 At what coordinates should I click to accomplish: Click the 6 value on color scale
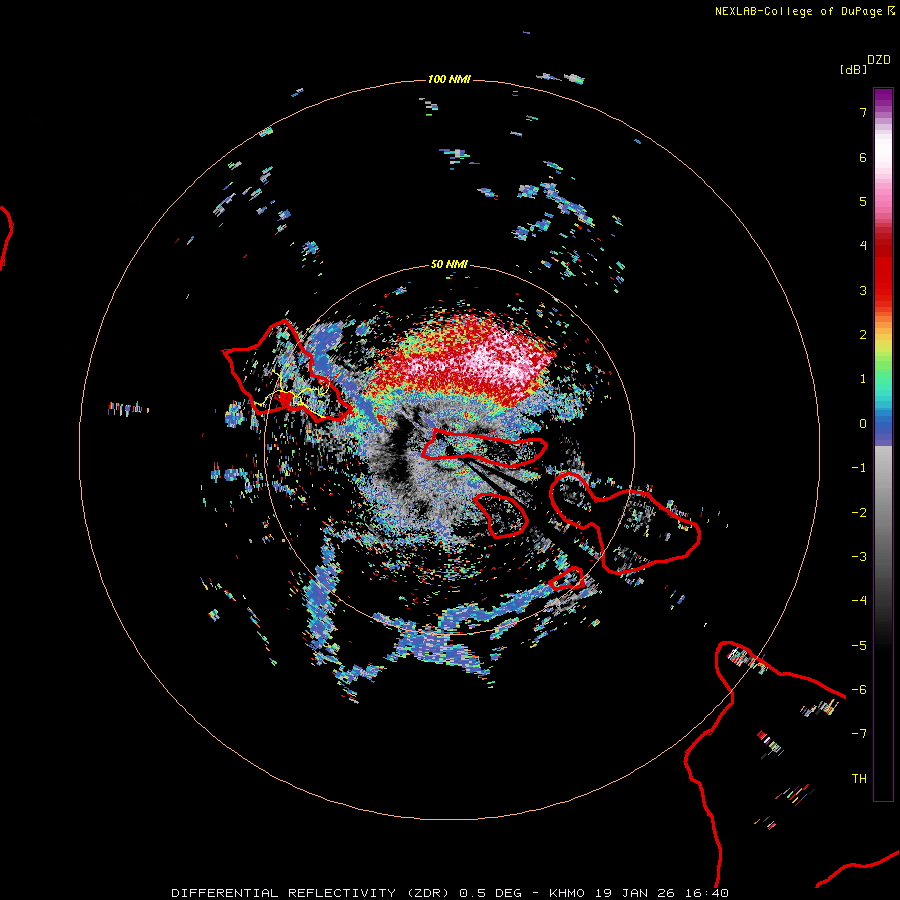[863, 157]
